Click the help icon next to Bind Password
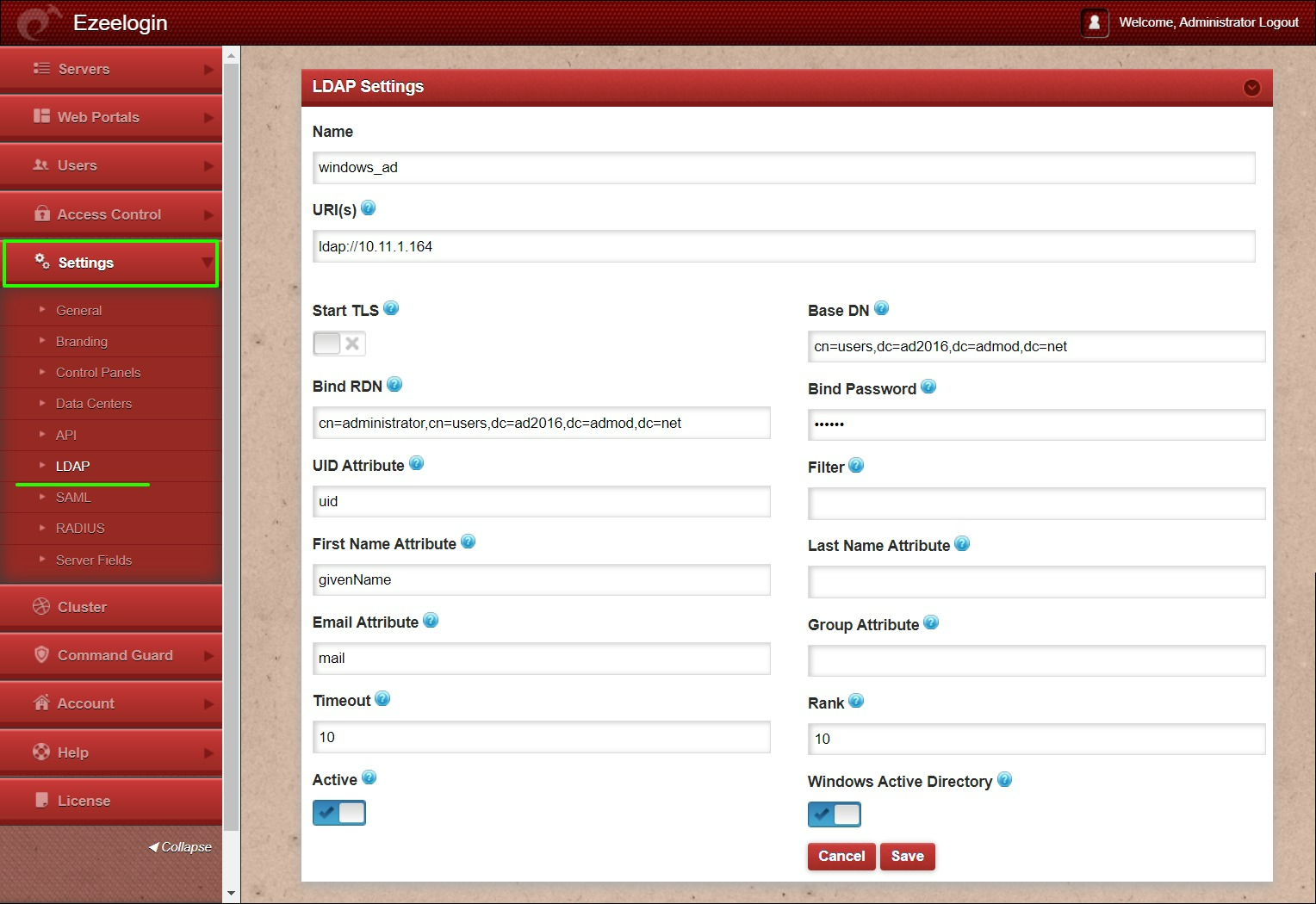1316x904 pixels. click(x=928, y=387)
